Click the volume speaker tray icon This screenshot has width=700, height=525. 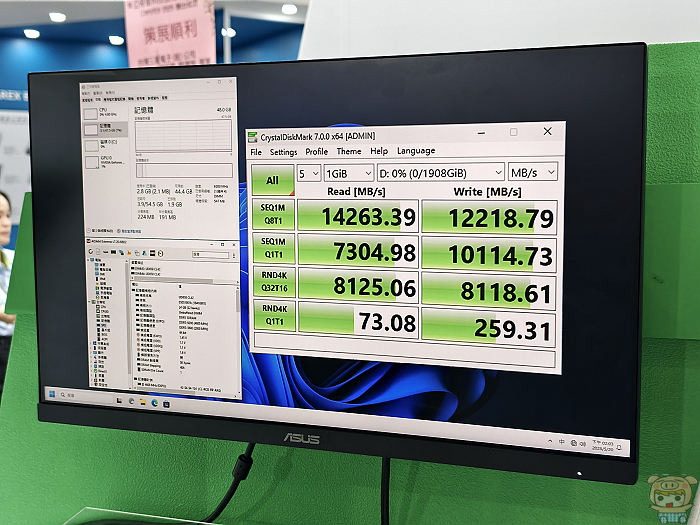(x=583, y=444)
